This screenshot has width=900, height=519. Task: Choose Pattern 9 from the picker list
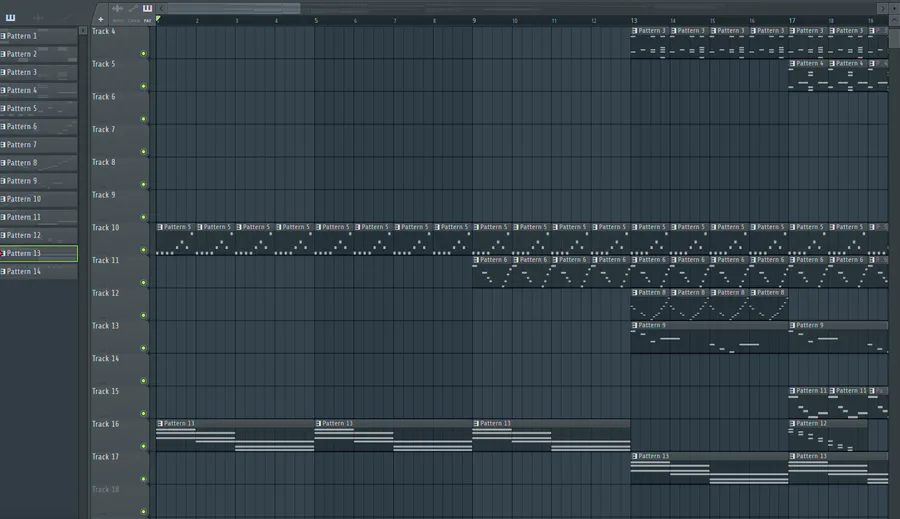[38, 181]
